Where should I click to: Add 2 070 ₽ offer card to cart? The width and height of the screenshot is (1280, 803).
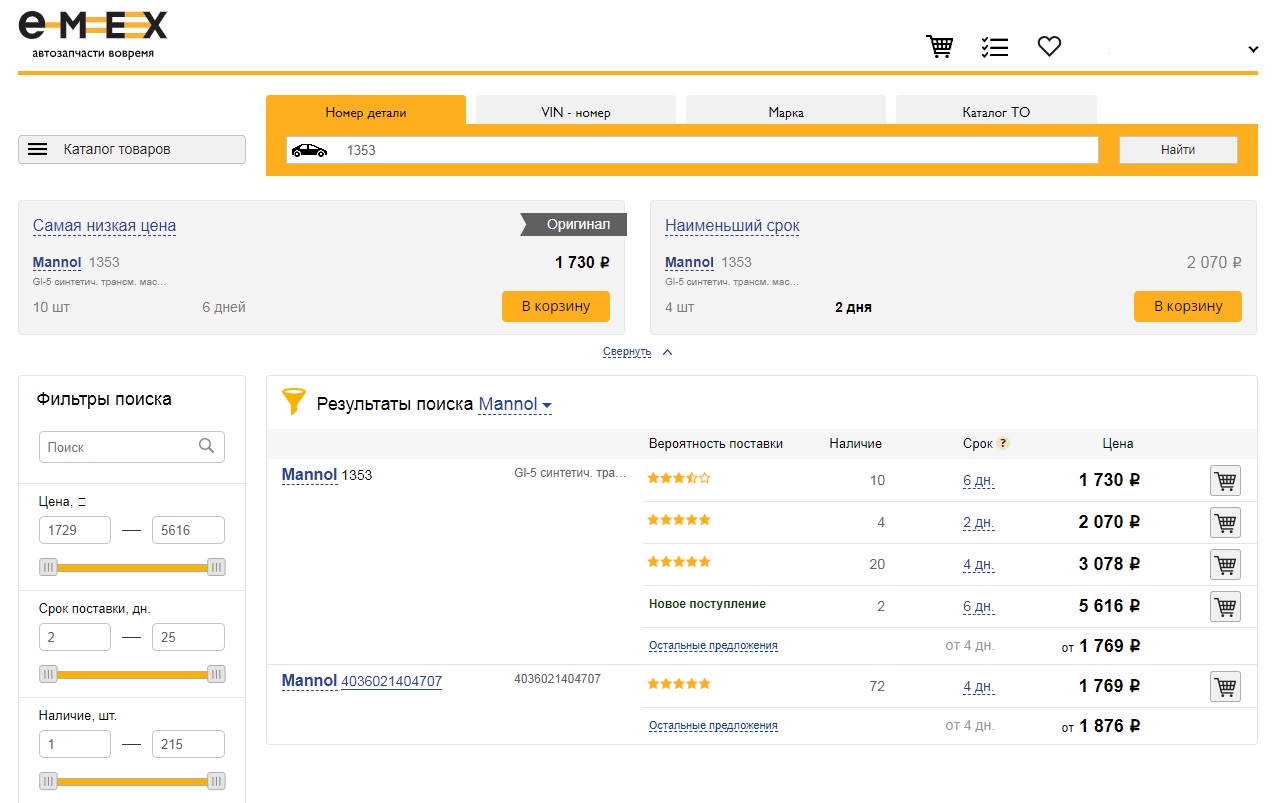point(1188,306)
